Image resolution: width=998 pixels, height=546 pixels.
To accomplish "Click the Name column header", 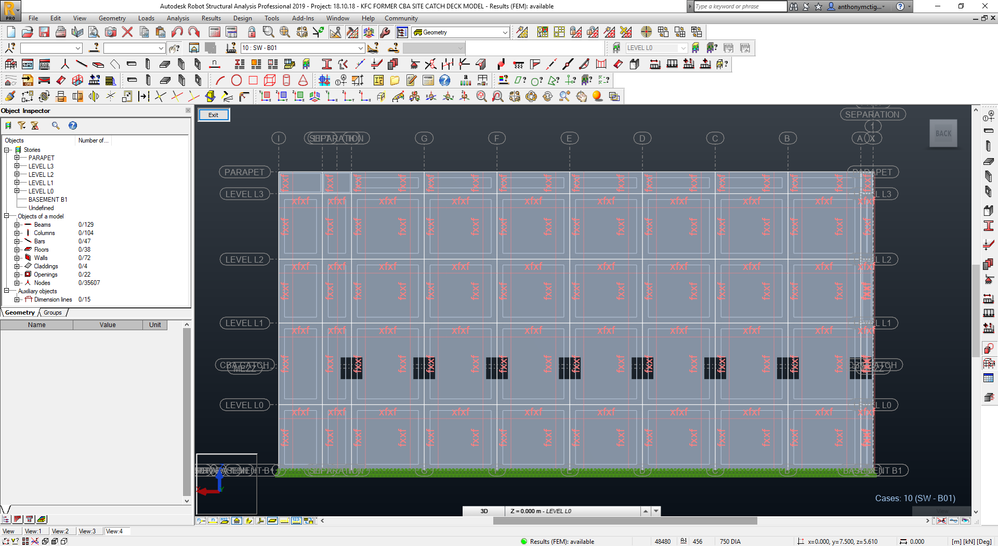I will [x=36, y=325].
